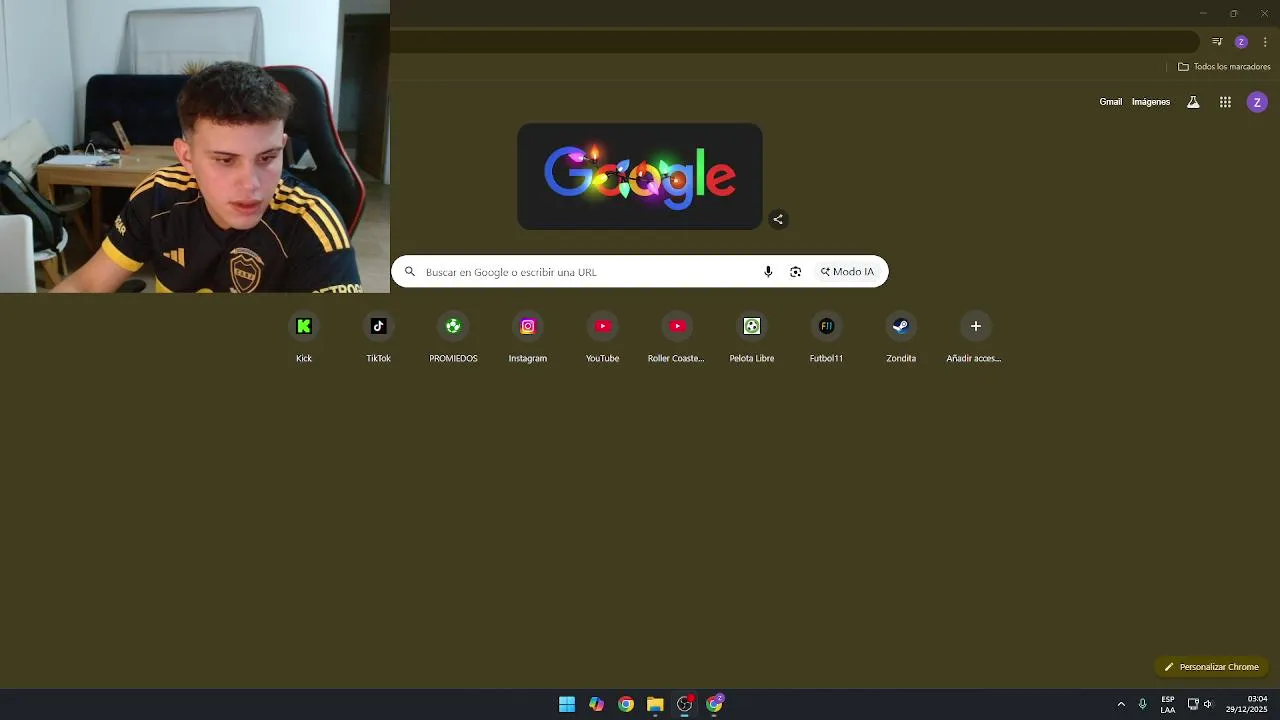Click microphone icon in system tray
The width and height of the screenshot is (1280, 720).
tap(1142, 704)
